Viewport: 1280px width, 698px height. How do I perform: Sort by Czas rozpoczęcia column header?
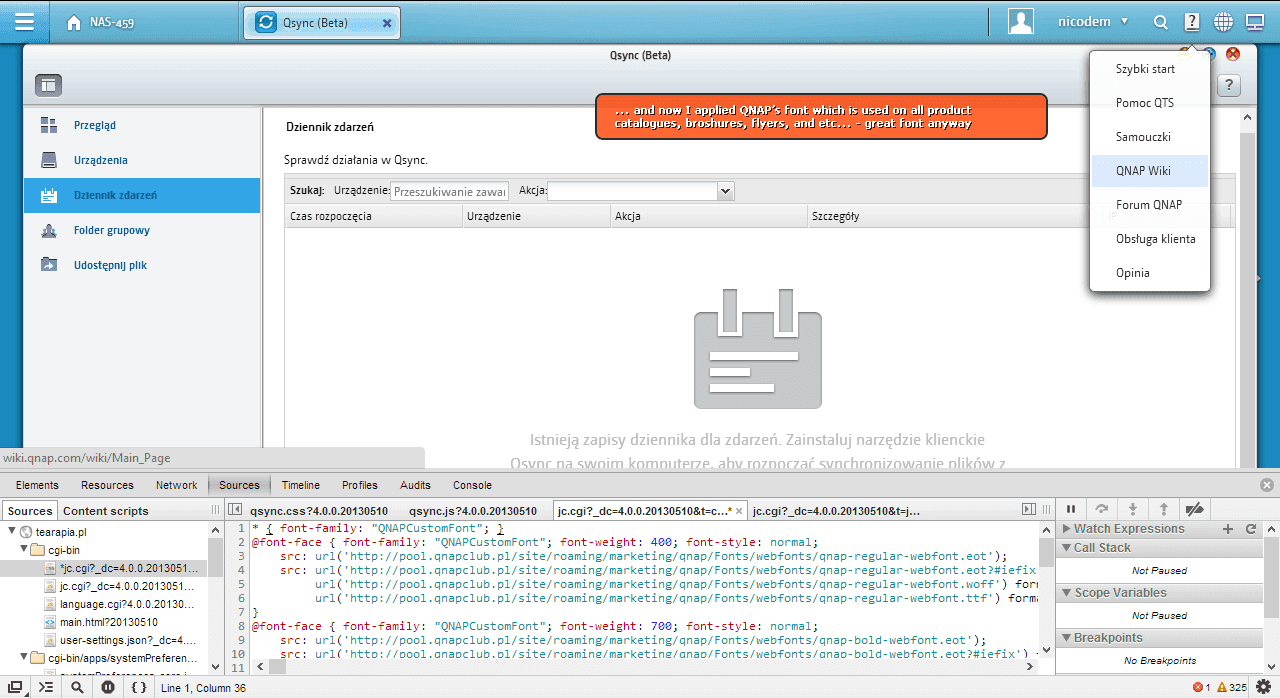(374, 216)
